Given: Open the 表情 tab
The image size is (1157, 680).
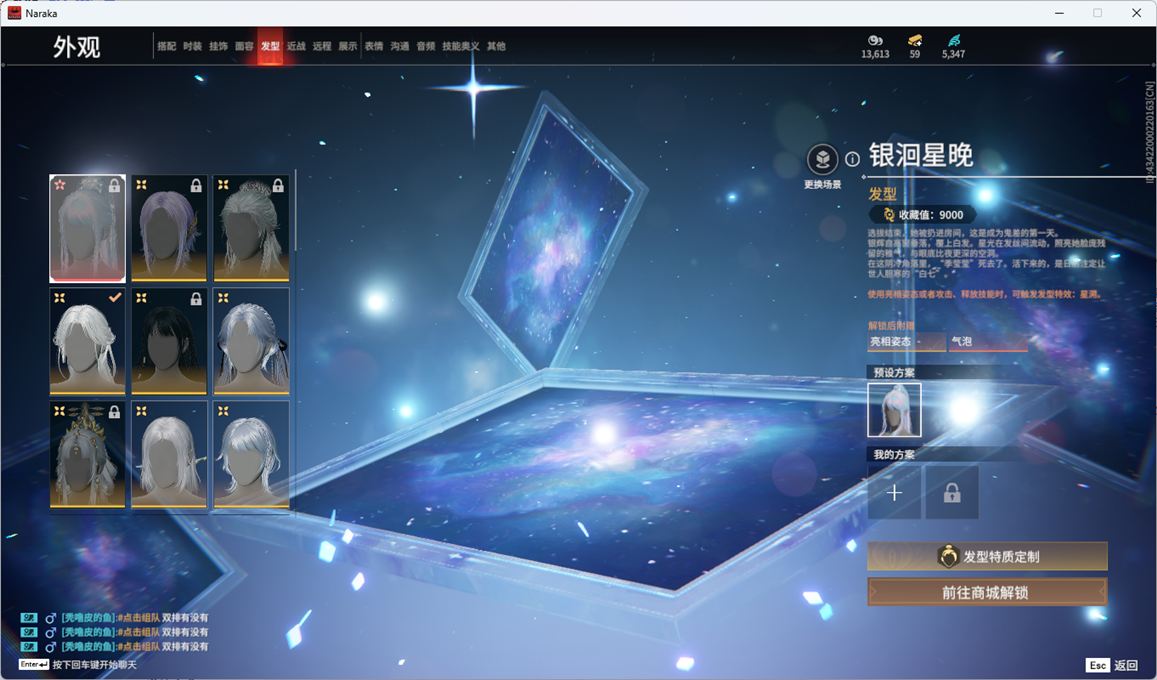Looking at the screenshot, I should point(374,46).
